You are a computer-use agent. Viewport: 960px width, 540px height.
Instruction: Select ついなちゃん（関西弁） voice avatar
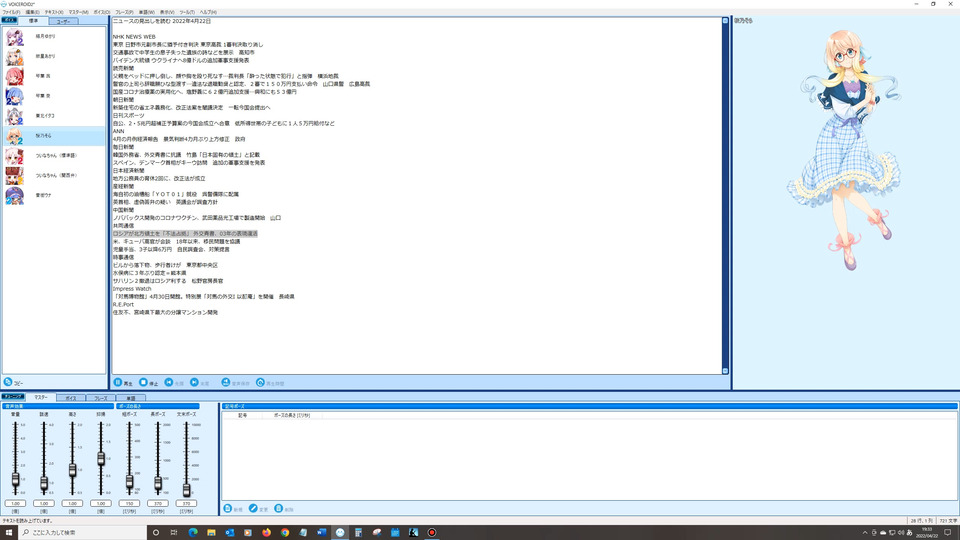pos(15,175)
